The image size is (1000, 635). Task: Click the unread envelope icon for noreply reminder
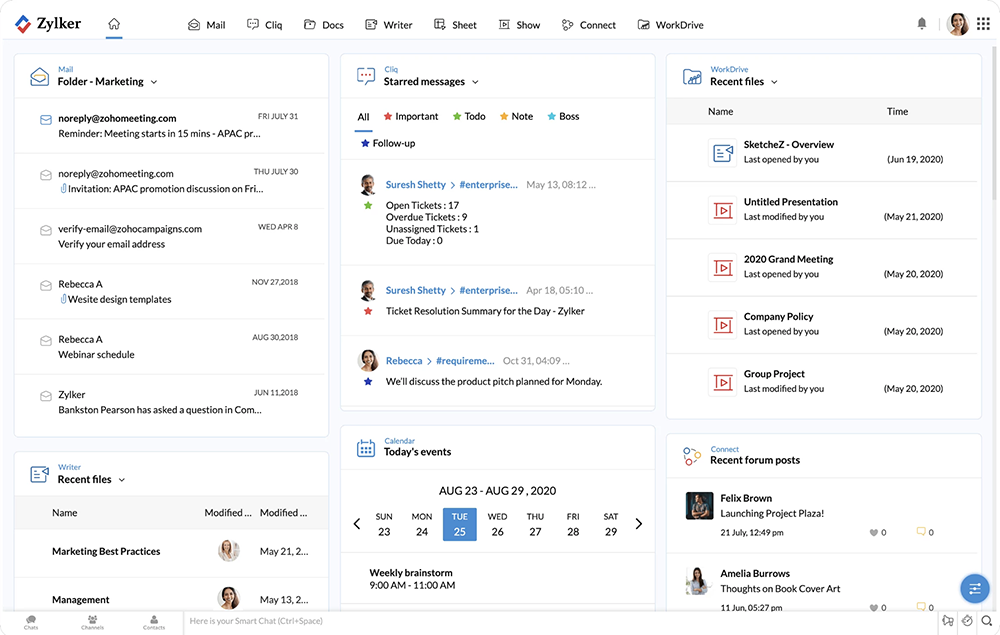coord(46,119)
